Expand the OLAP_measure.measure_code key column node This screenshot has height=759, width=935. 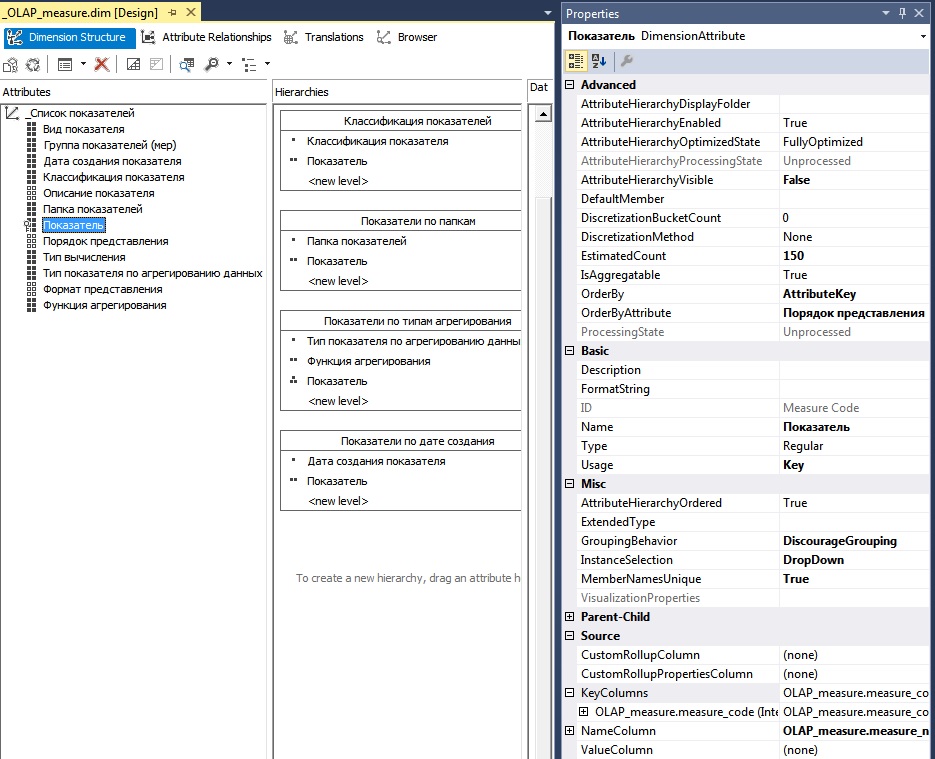tap(584, 712)
